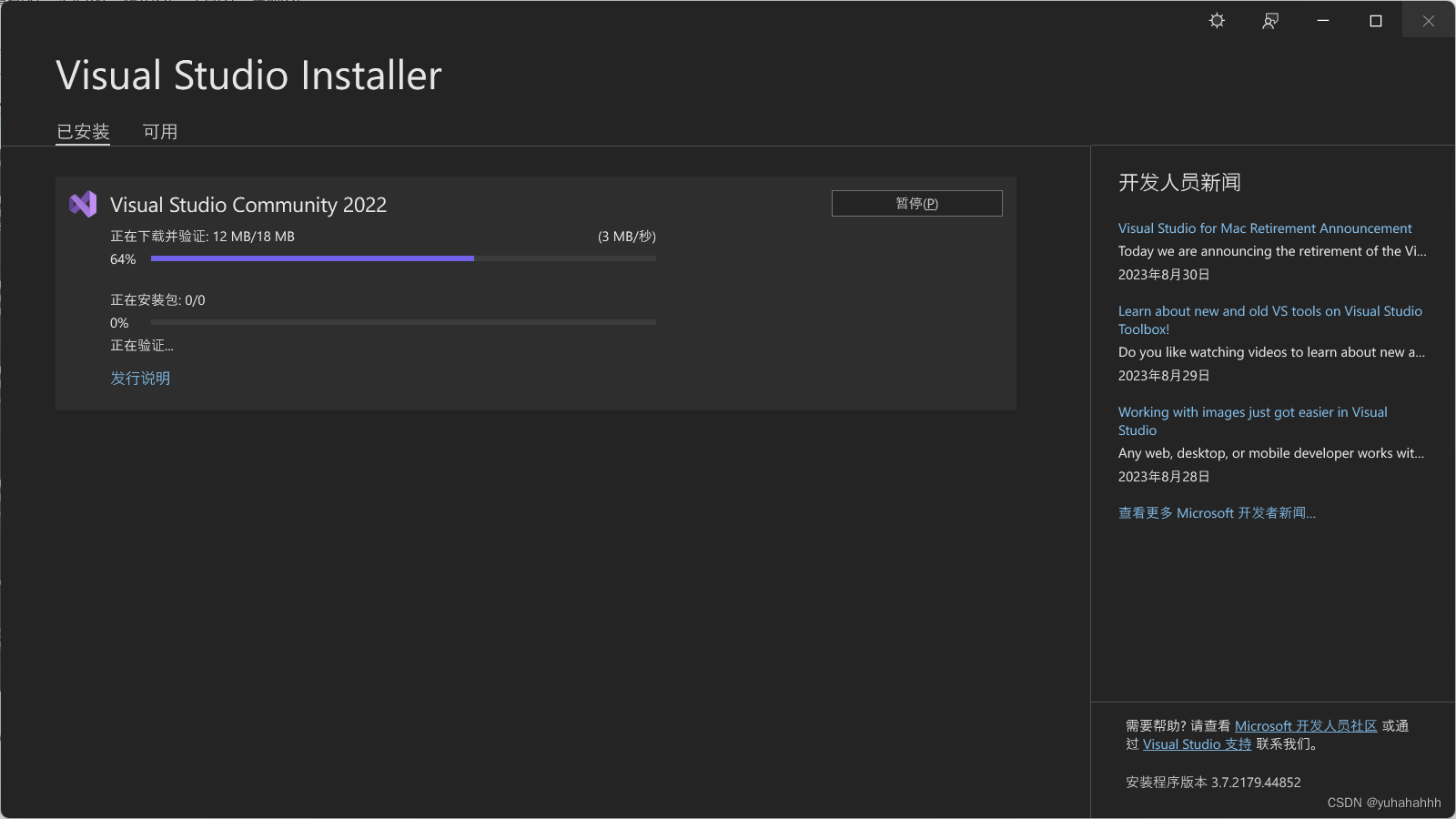The height and width of the screenshot is (819, 1456).
Task: Open the 发行说明 release notes link
Action: (x=140, y=378)
